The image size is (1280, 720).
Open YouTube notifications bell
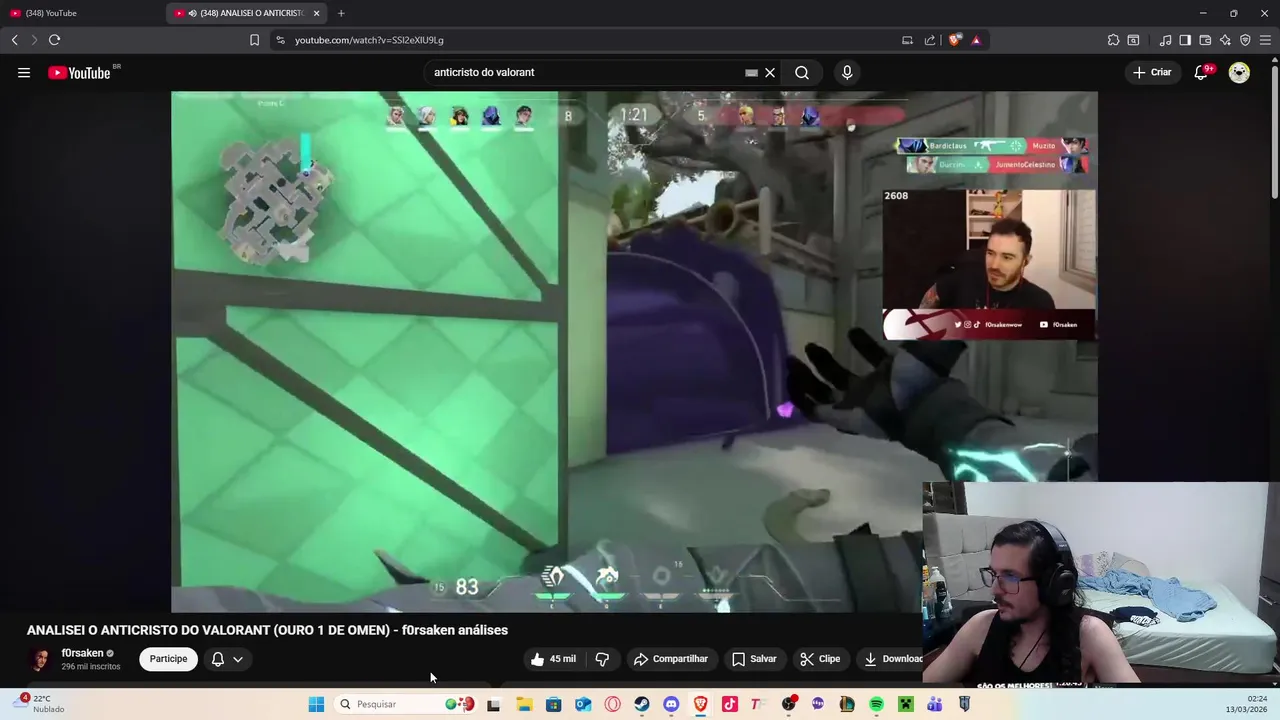(x=1201, y=72)
